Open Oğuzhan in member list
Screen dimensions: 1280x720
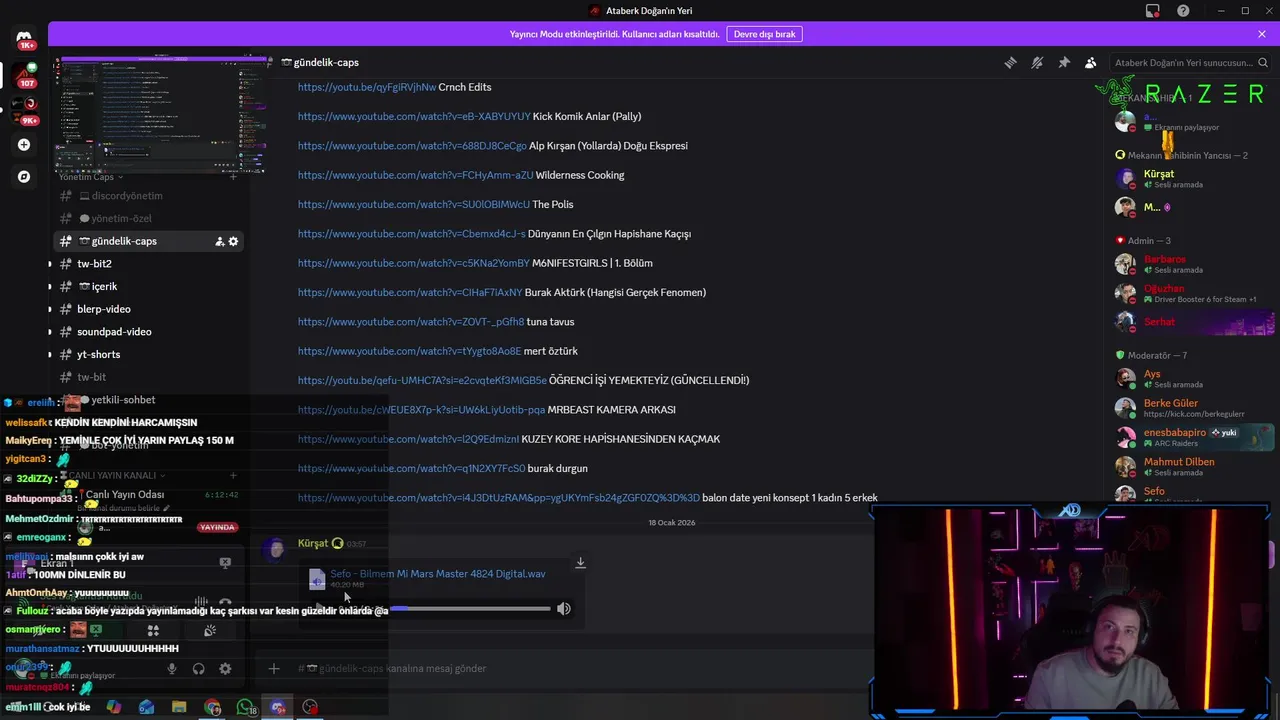(1192, 293)
